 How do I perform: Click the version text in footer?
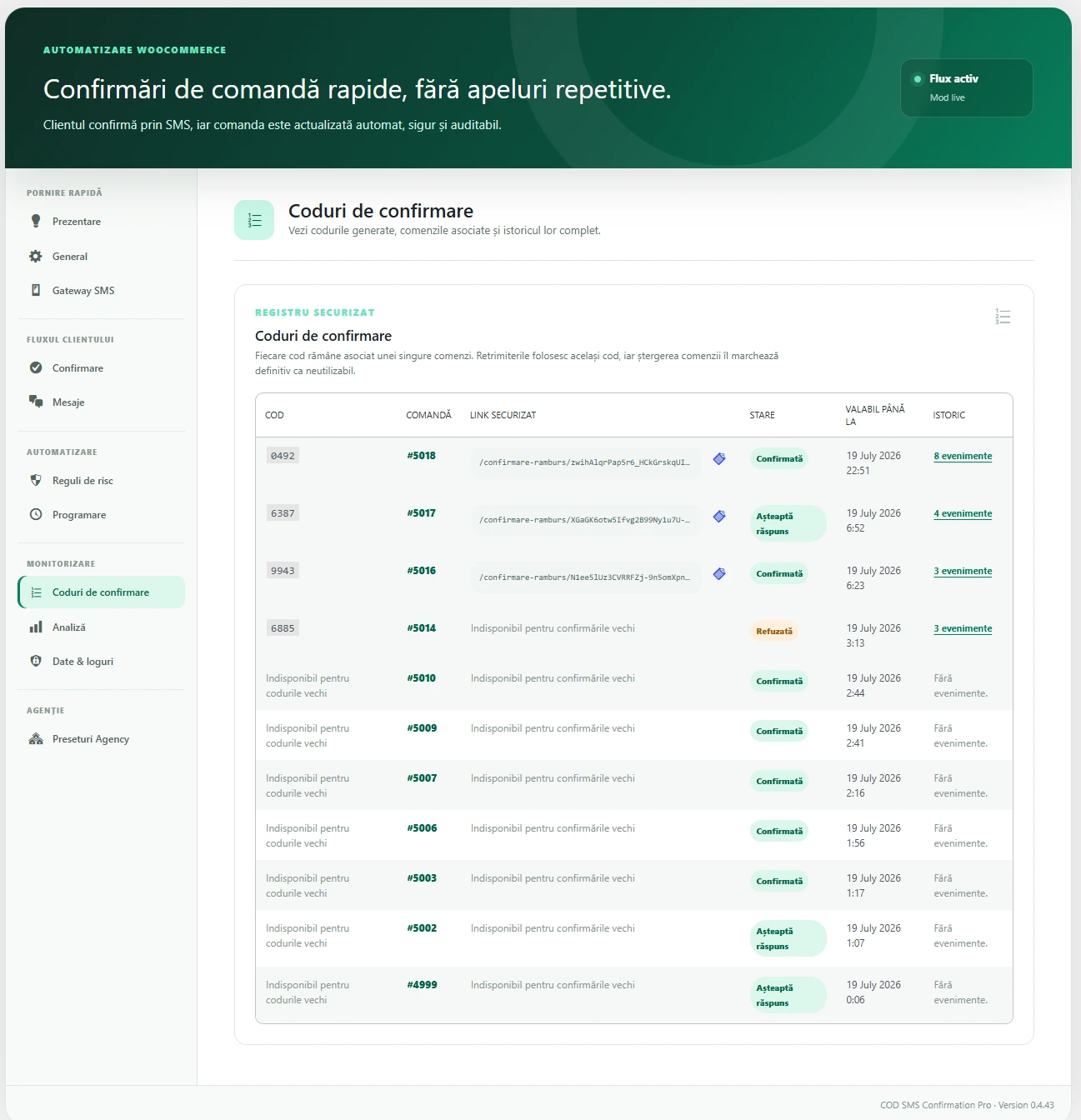coord(967,1105)
